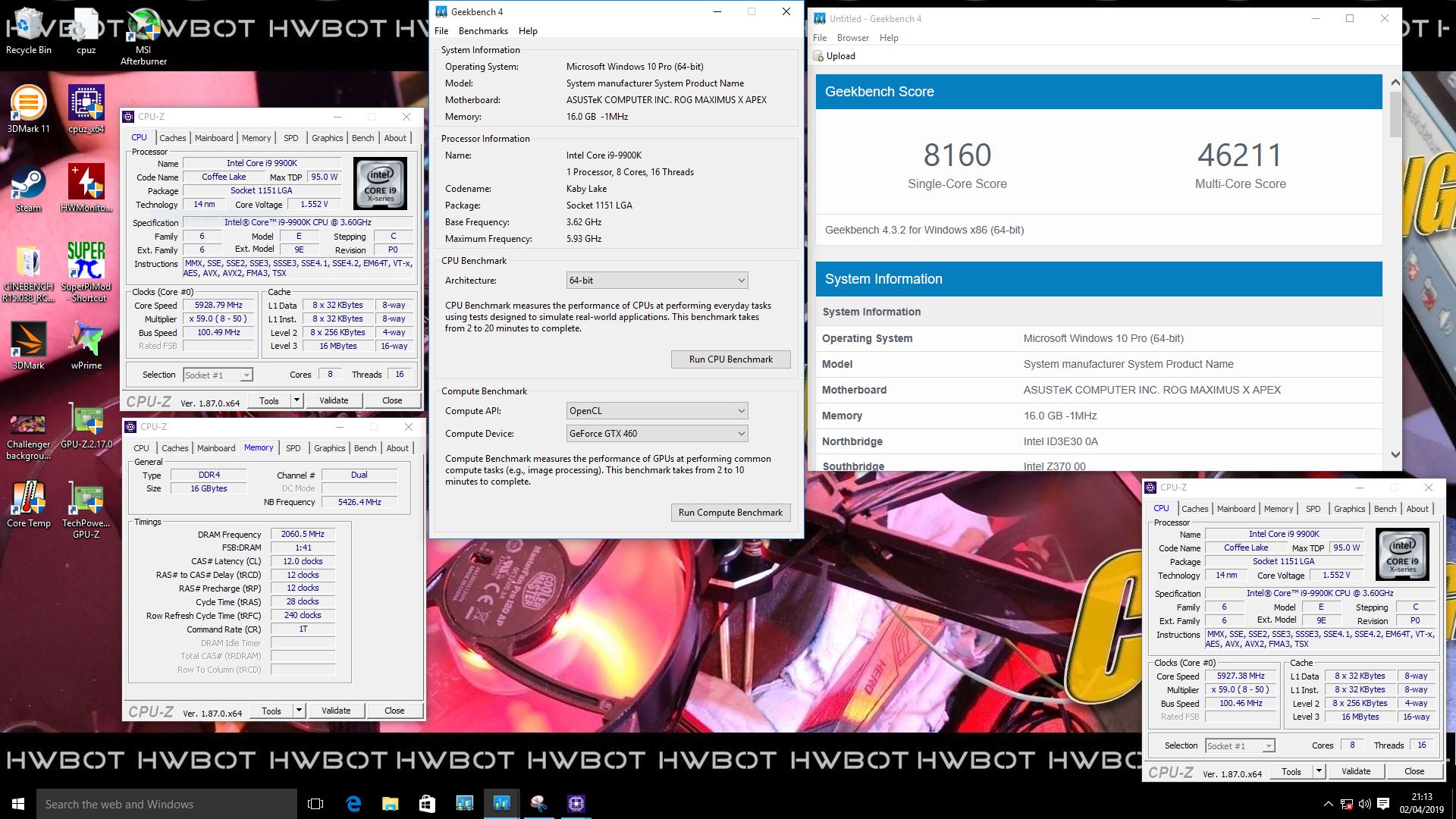Show hidden system tray icons
The image size is (1456, 819).
coord(1328,804)
